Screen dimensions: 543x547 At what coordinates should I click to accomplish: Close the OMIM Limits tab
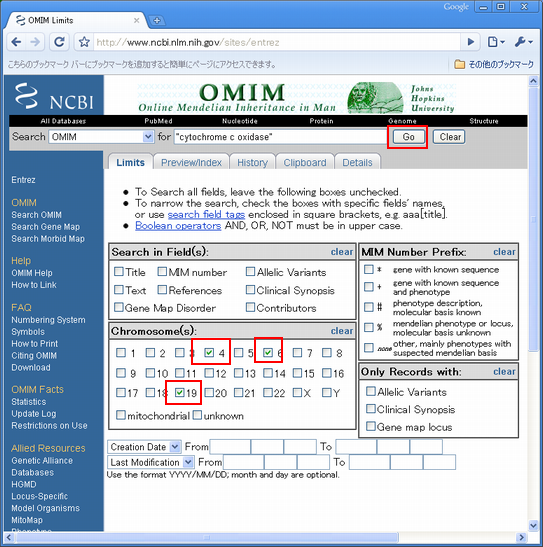(136, 21)
